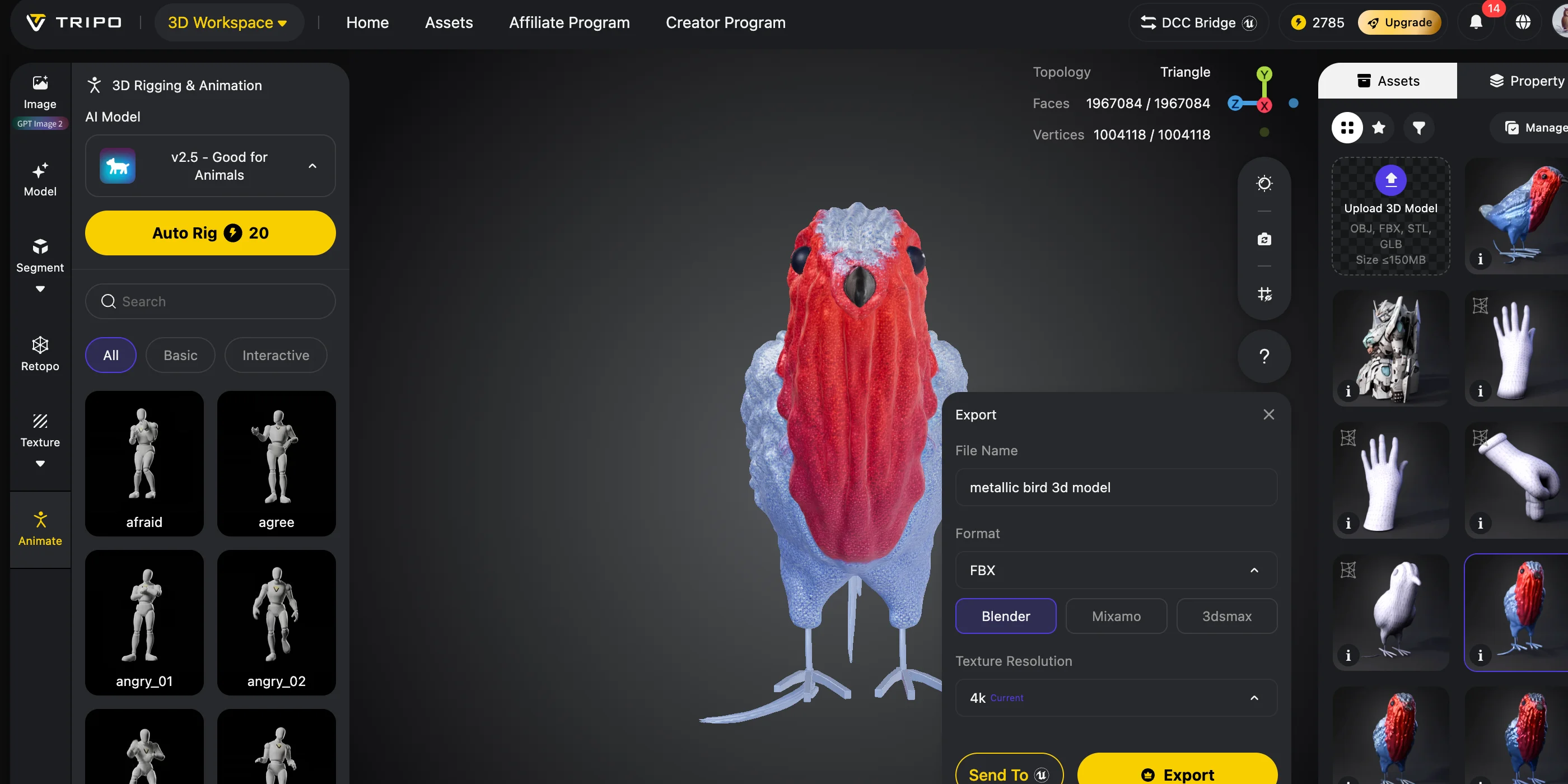
Task: Close the Export panel
Action: coord(1268,414)
